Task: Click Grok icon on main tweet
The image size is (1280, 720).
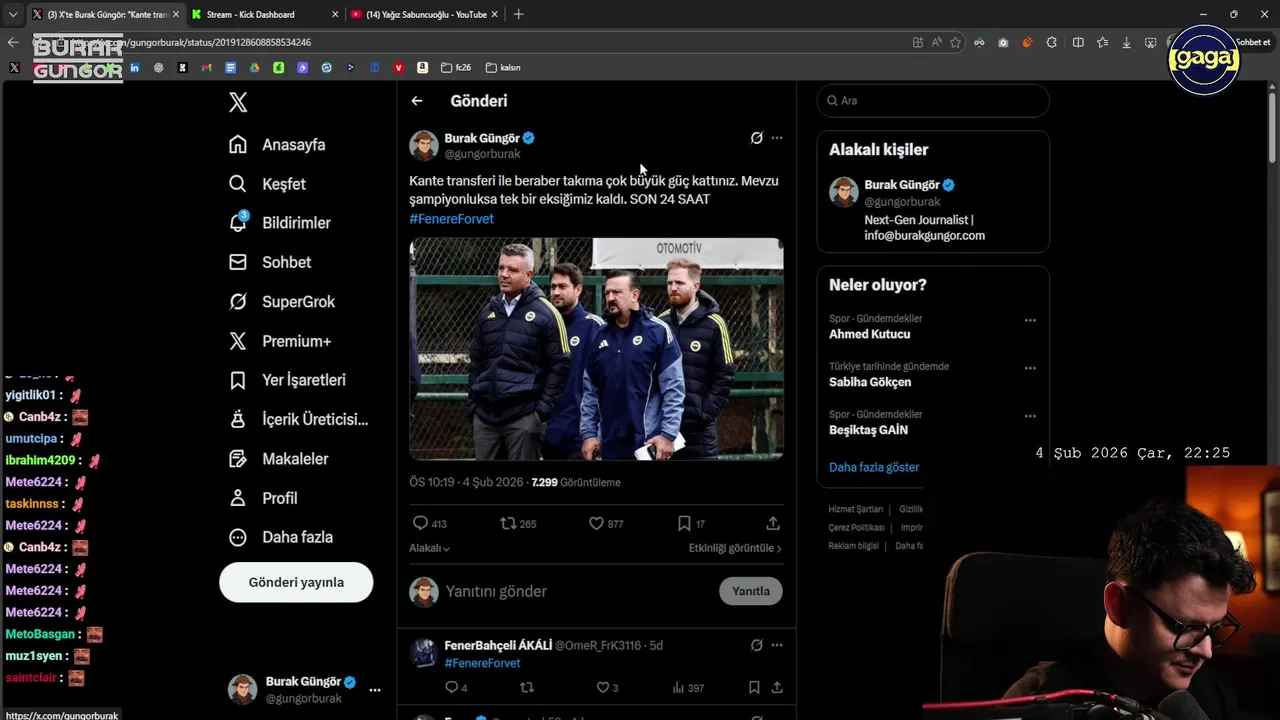Action: click(757, 138)
